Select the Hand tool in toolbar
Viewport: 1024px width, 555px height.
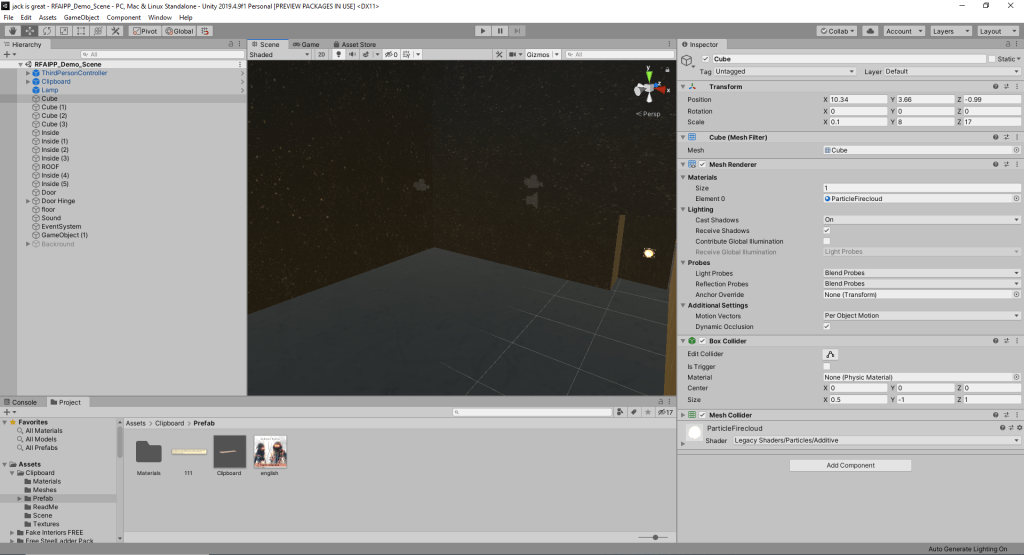[13, 31]
